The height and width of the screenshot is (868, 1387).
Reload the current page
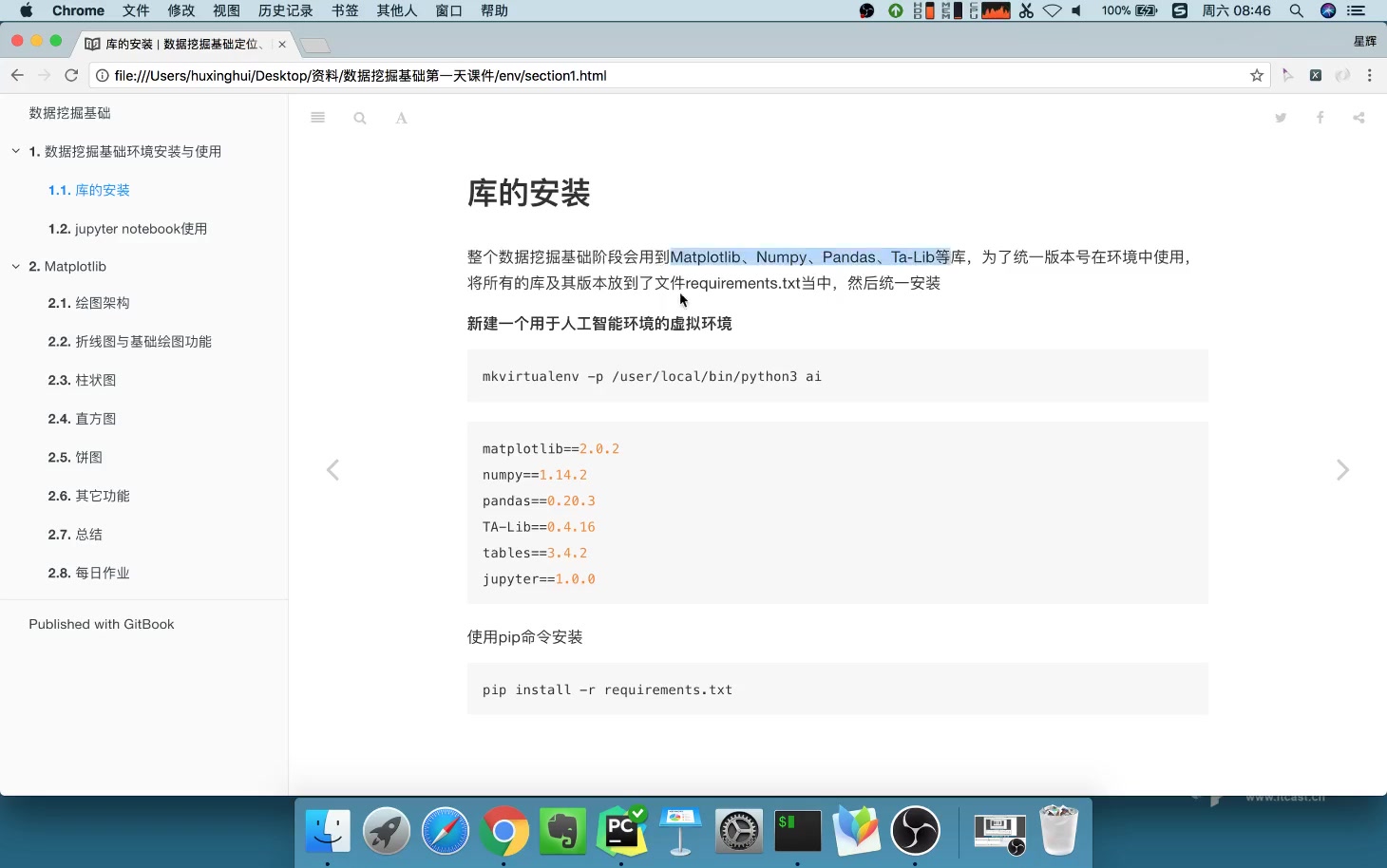click(x=71, y=75)
